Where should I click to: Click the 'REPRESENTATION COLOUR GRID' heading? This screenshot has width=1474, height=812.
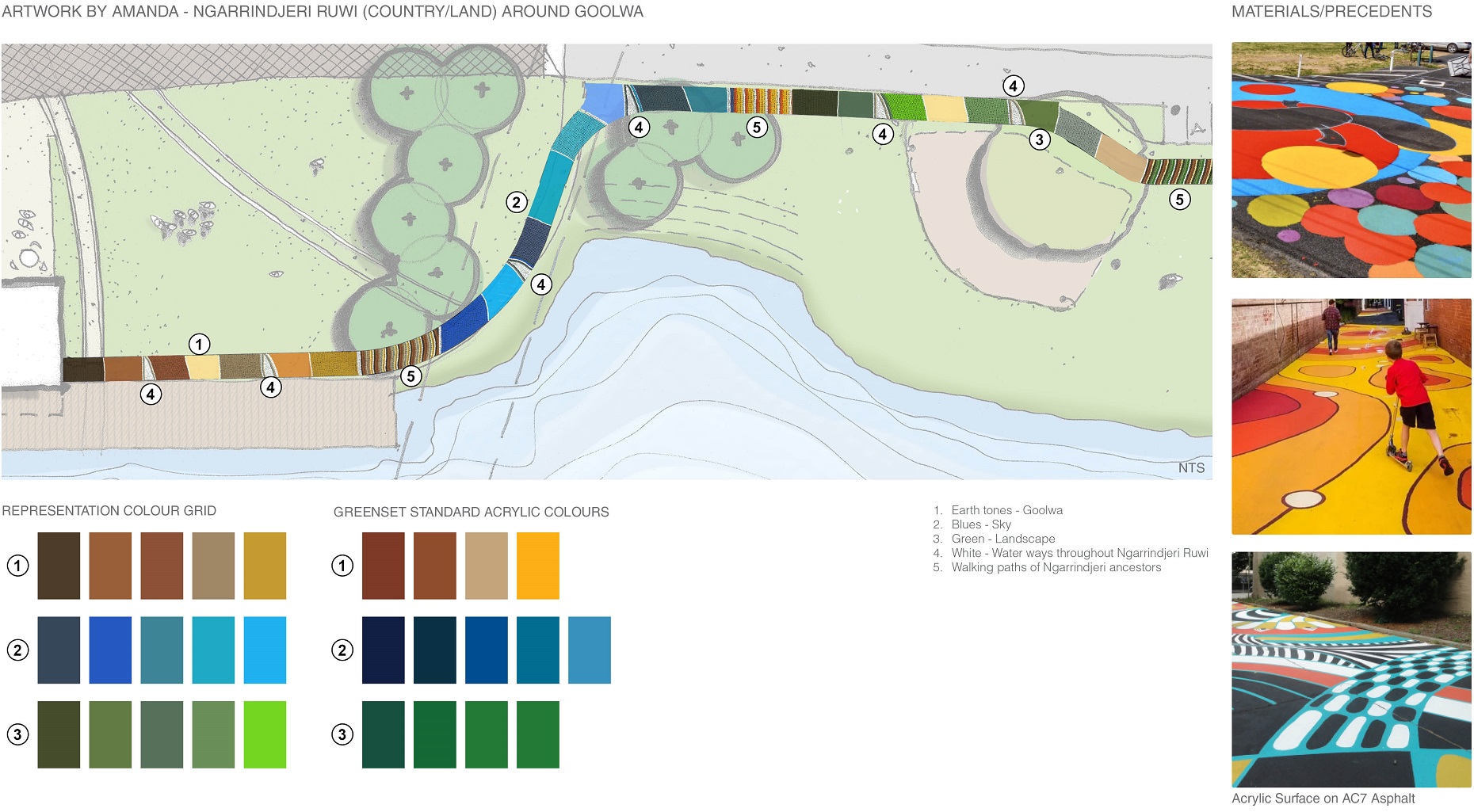109,511
